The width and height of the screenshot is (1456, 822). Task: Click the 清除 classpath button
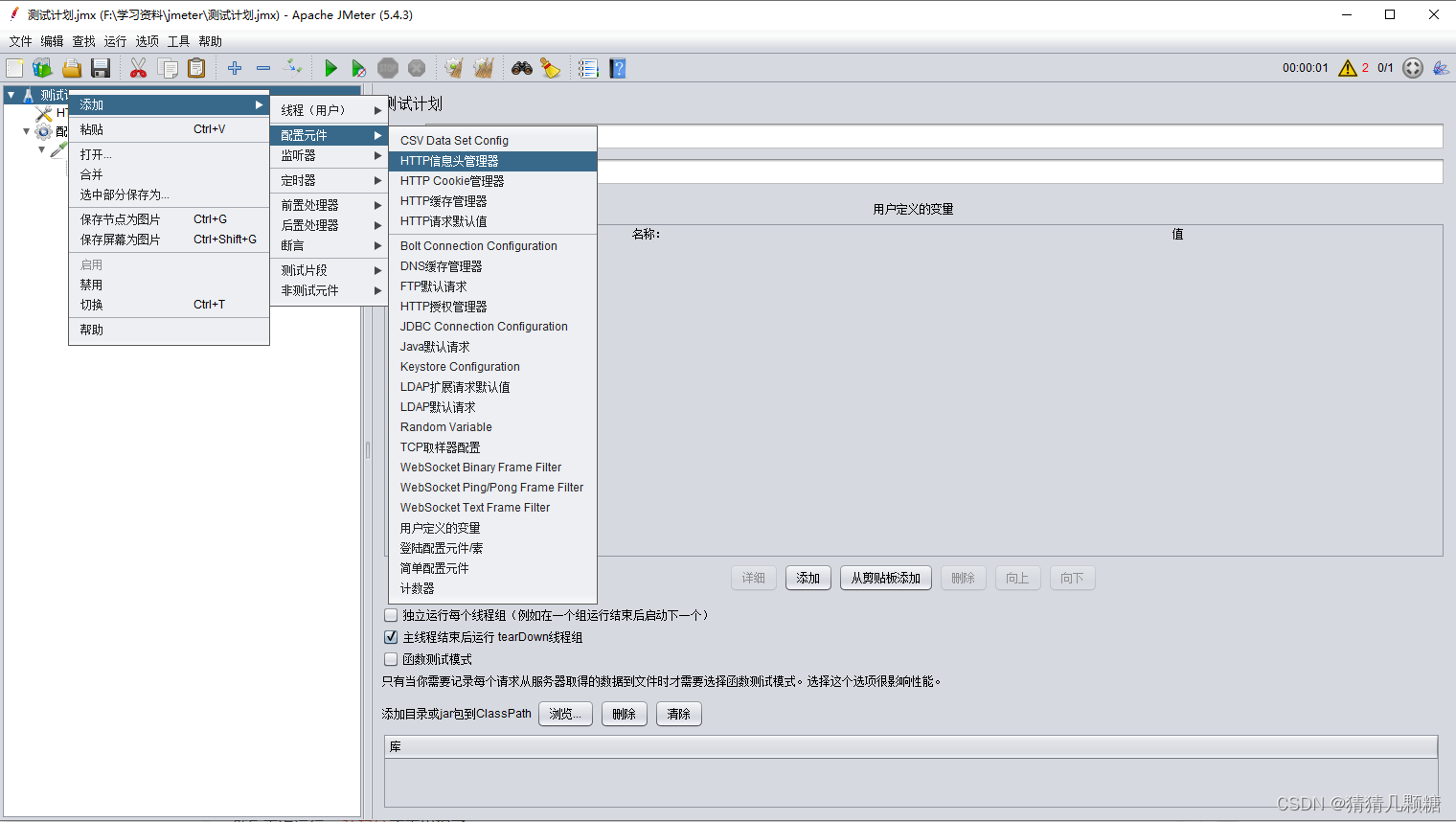(x=679, y=714)
